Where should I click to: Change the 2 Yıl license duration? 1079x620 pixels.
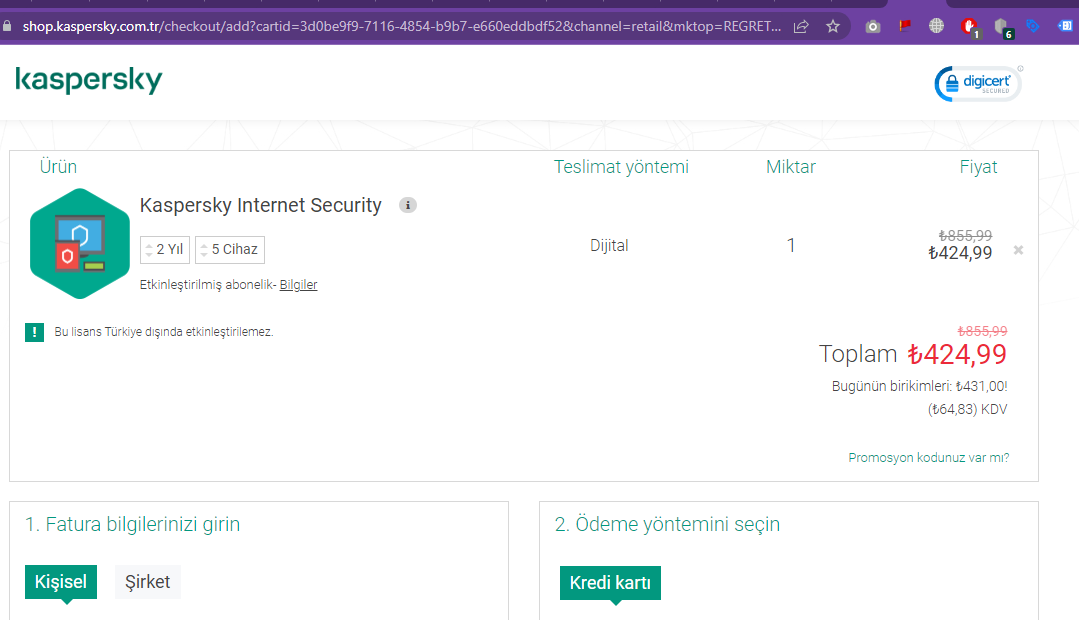click(x=164, y=249)
